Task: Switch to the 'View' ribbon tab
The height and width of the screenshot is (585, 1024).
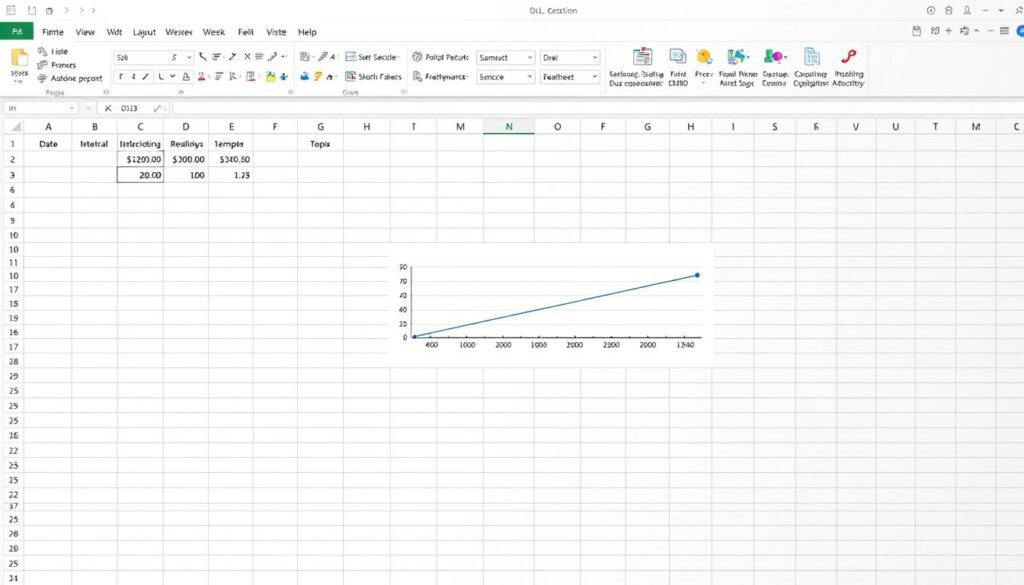Action: tap(85, 32)
